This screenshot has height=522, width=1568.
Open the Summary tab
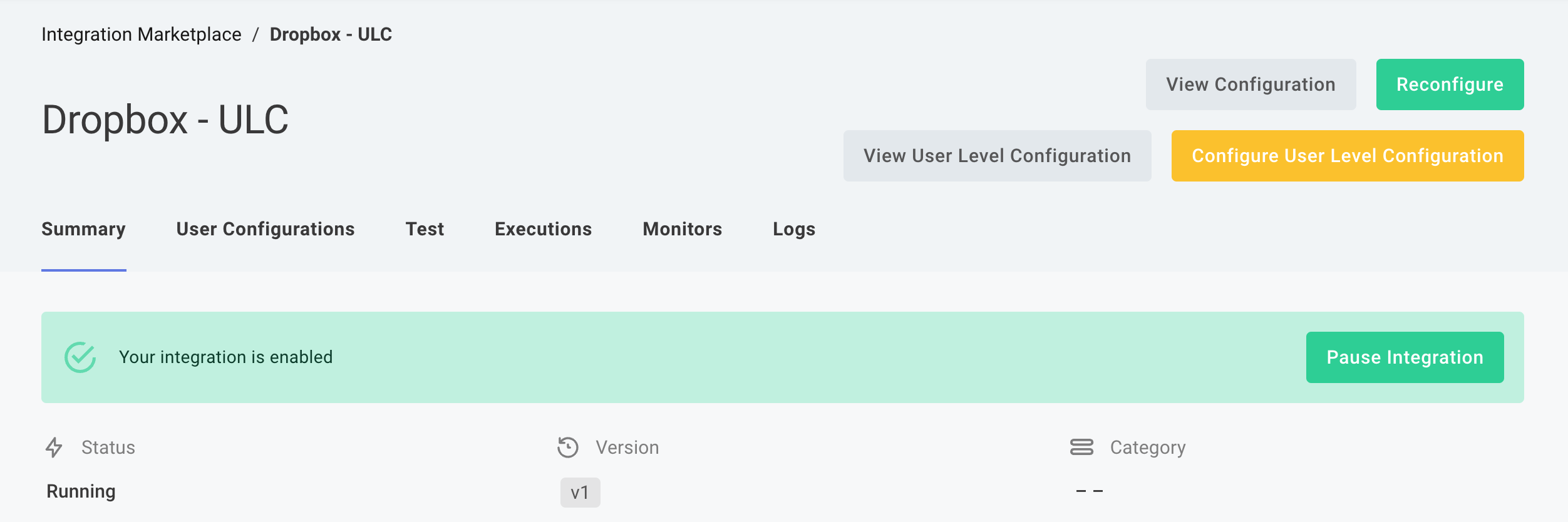84,229
